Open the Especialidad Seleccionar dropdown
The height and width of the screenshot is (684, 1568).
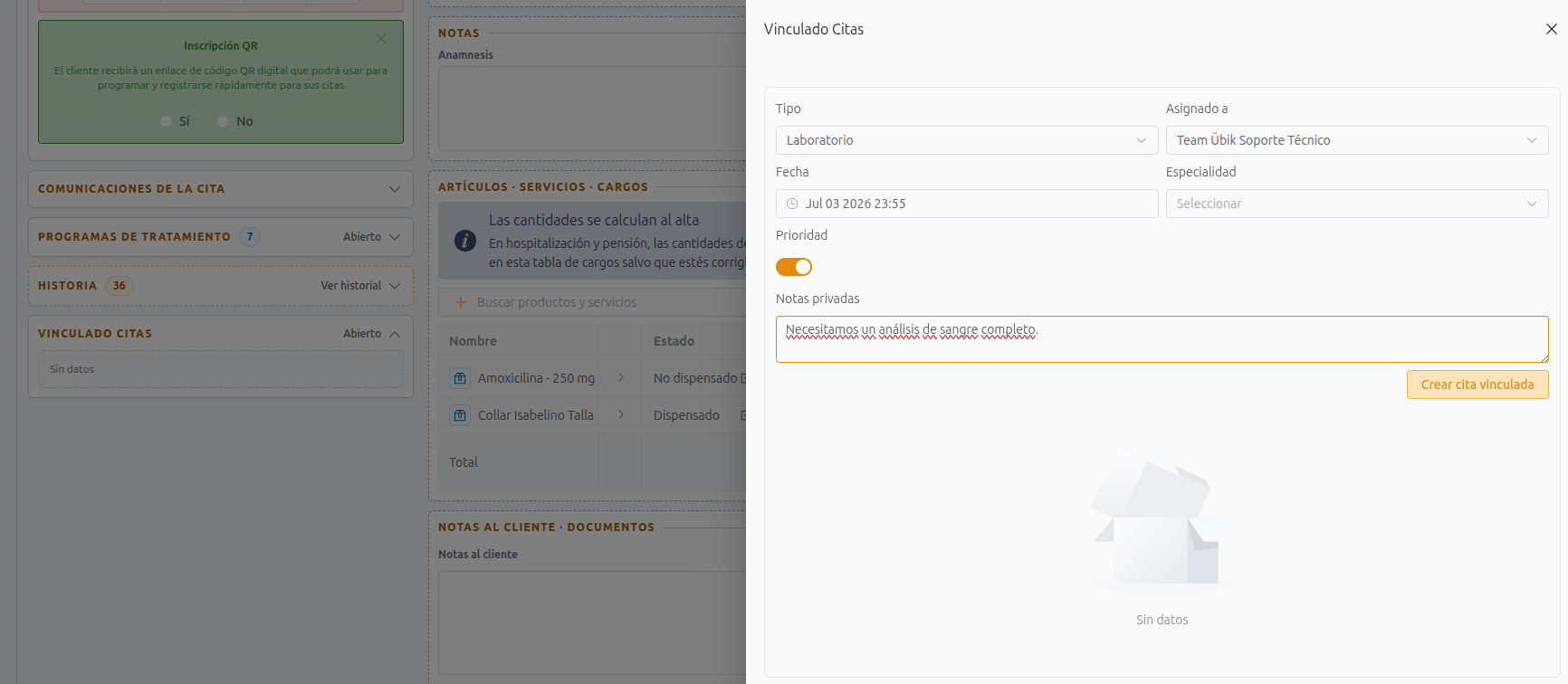pos(1357,204)
